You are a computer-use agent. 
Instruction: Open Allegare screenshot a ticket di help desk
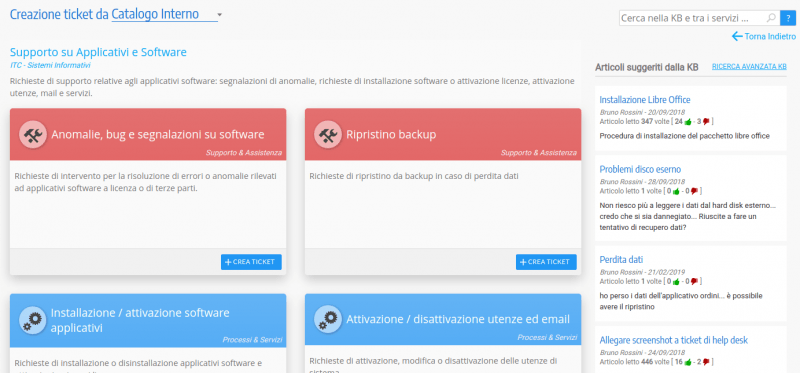(x=673, y=340)
